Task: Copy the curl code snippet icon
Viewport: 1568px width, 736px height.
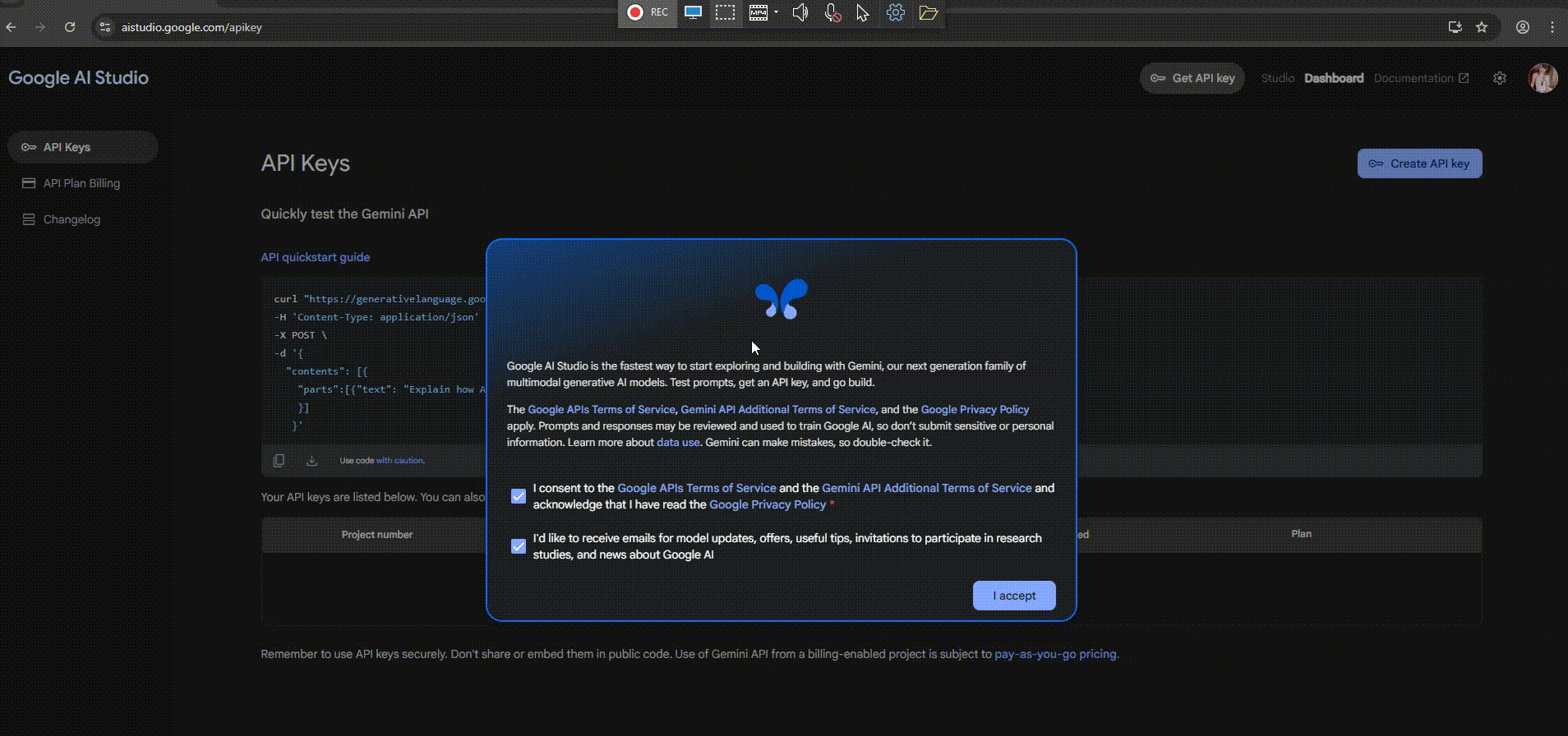Action: click(x=279, y=461)
